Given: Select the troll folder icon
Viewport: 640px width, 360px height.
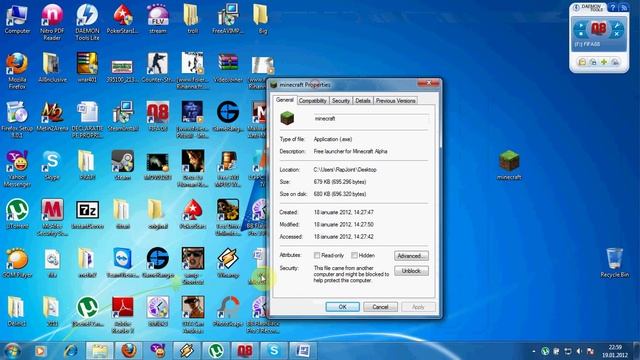Looking at the screenshot, I should click(x=192, y=19).
